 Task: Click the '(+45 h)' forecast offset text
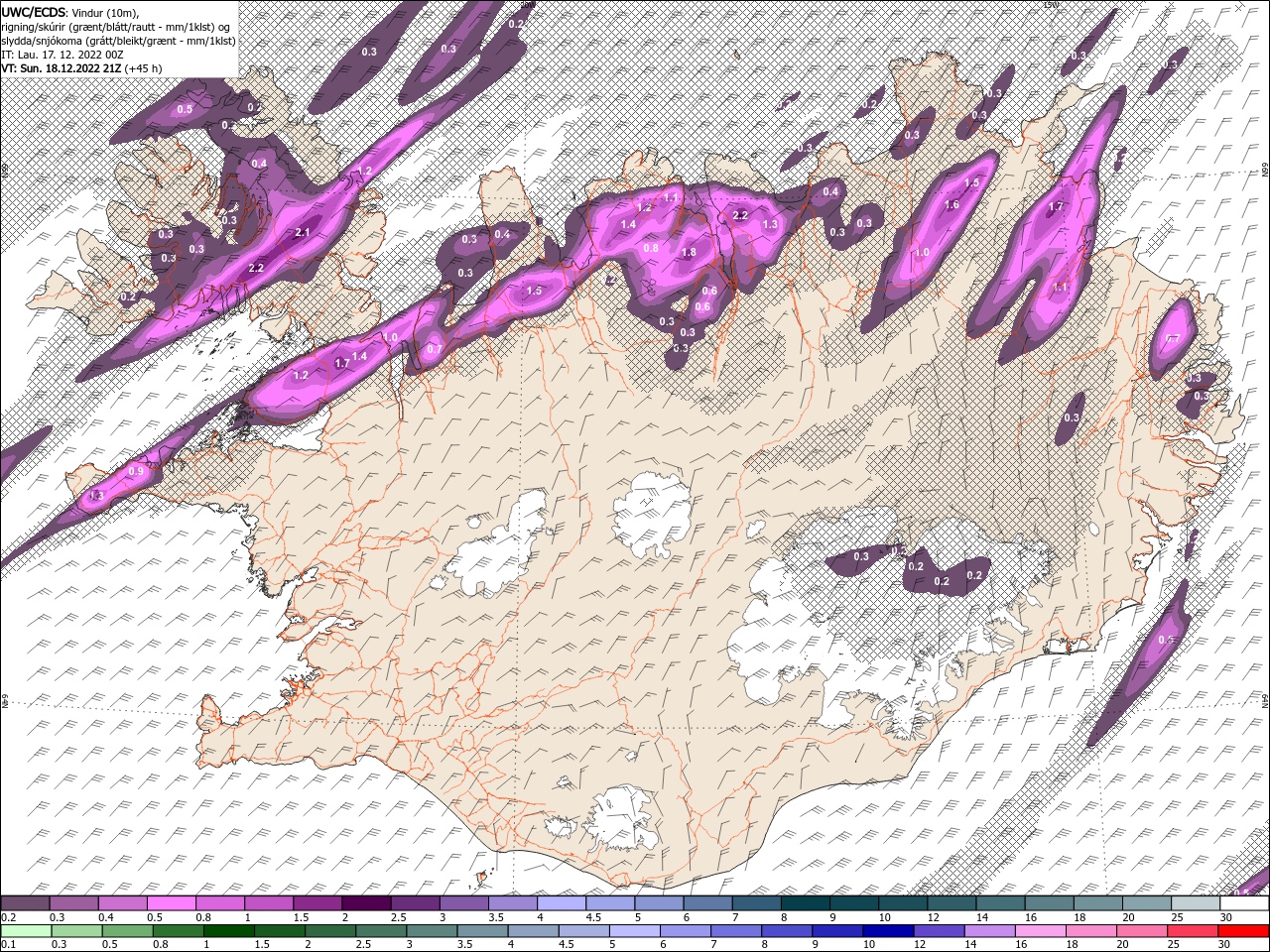(144, 68)
